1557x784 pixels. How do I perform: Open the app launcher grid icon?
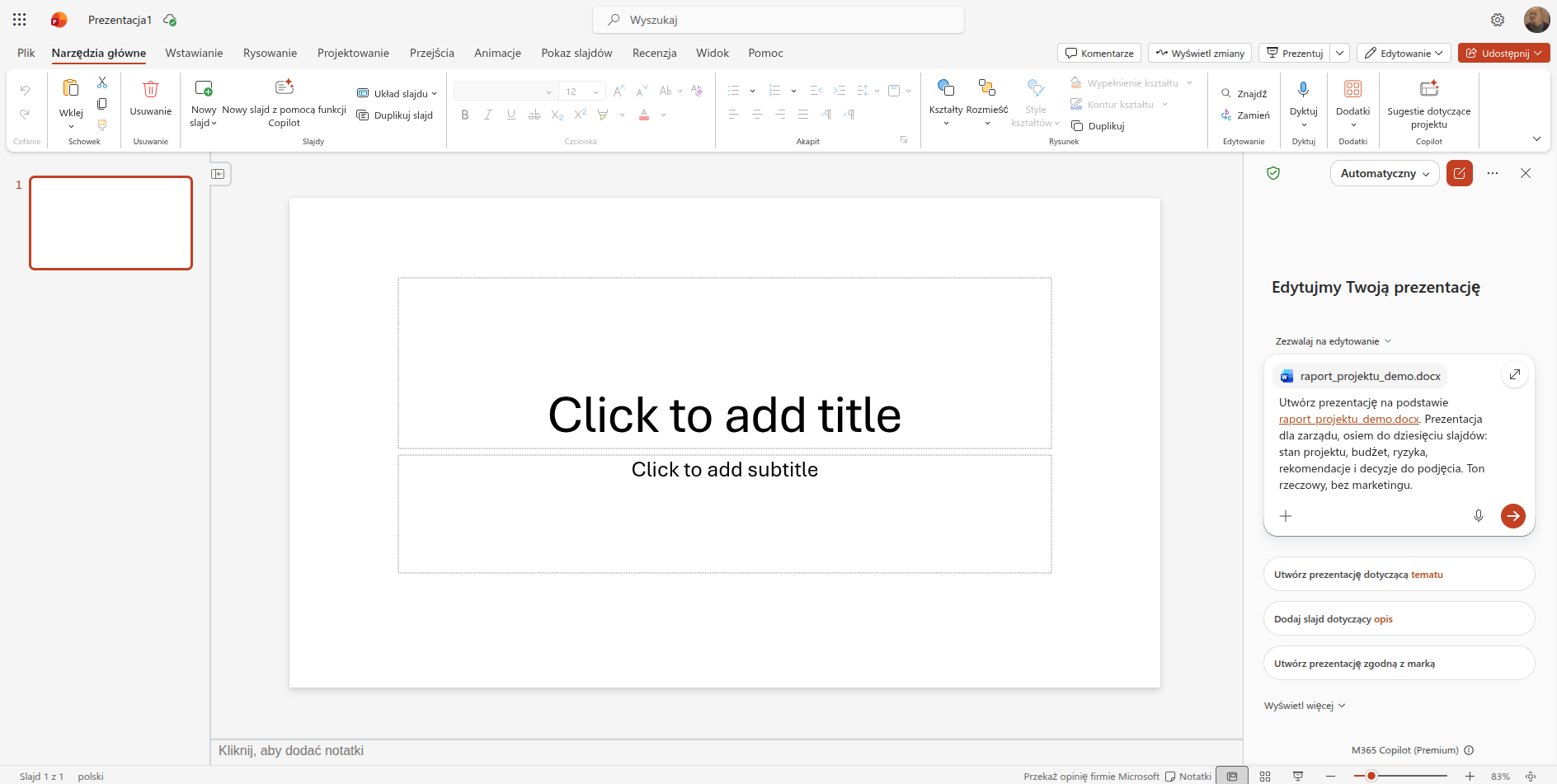click(x=20, y=20)
